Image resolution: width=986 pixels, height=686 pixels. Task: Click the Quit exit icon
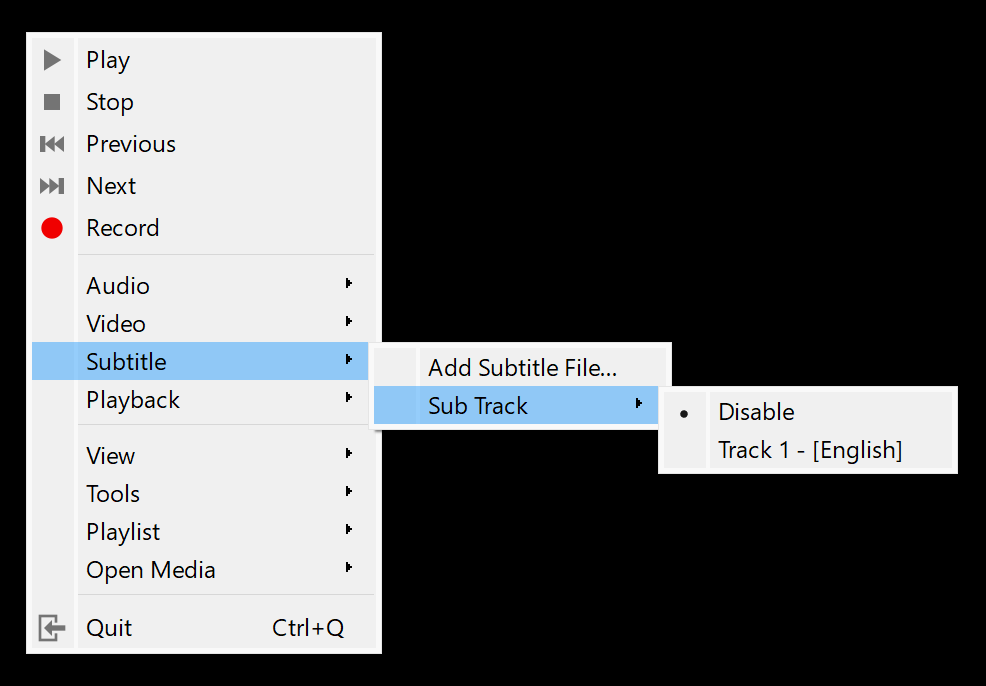tap(52, 628)
